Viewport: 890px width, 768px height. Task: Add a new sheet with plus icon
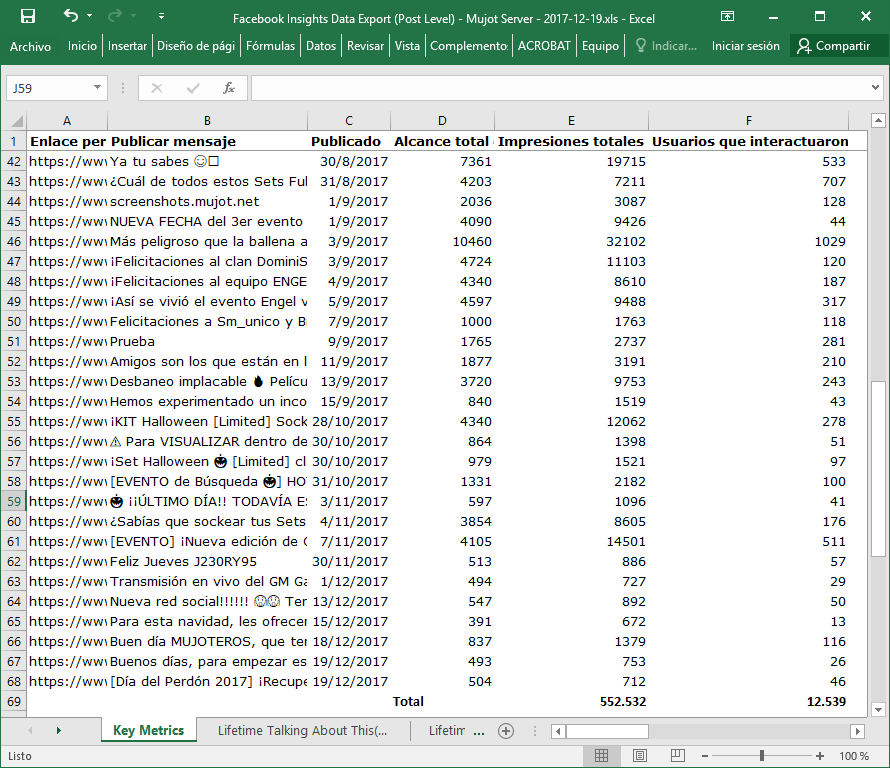506,731
